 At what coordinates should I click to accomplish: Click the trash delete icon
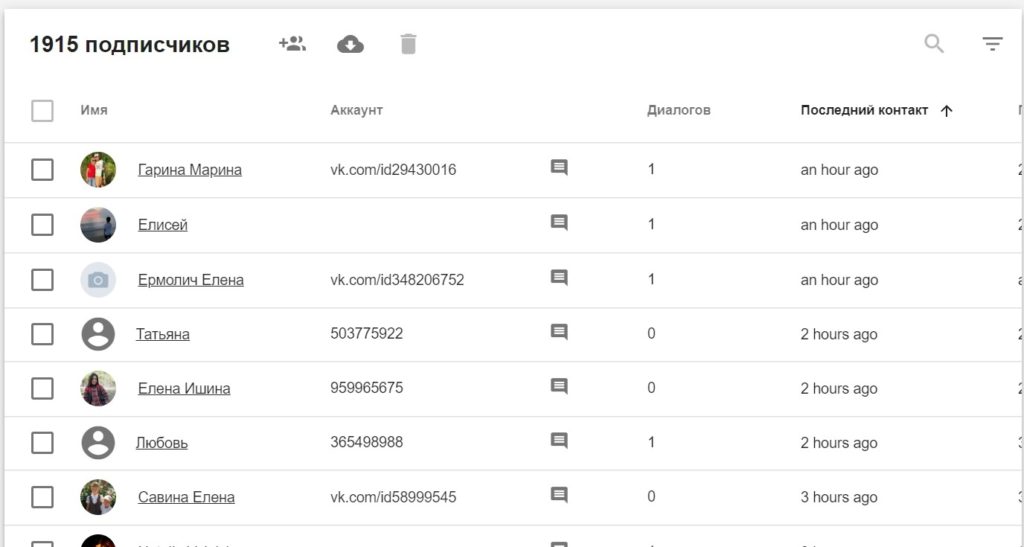click(x=408, y=44)
